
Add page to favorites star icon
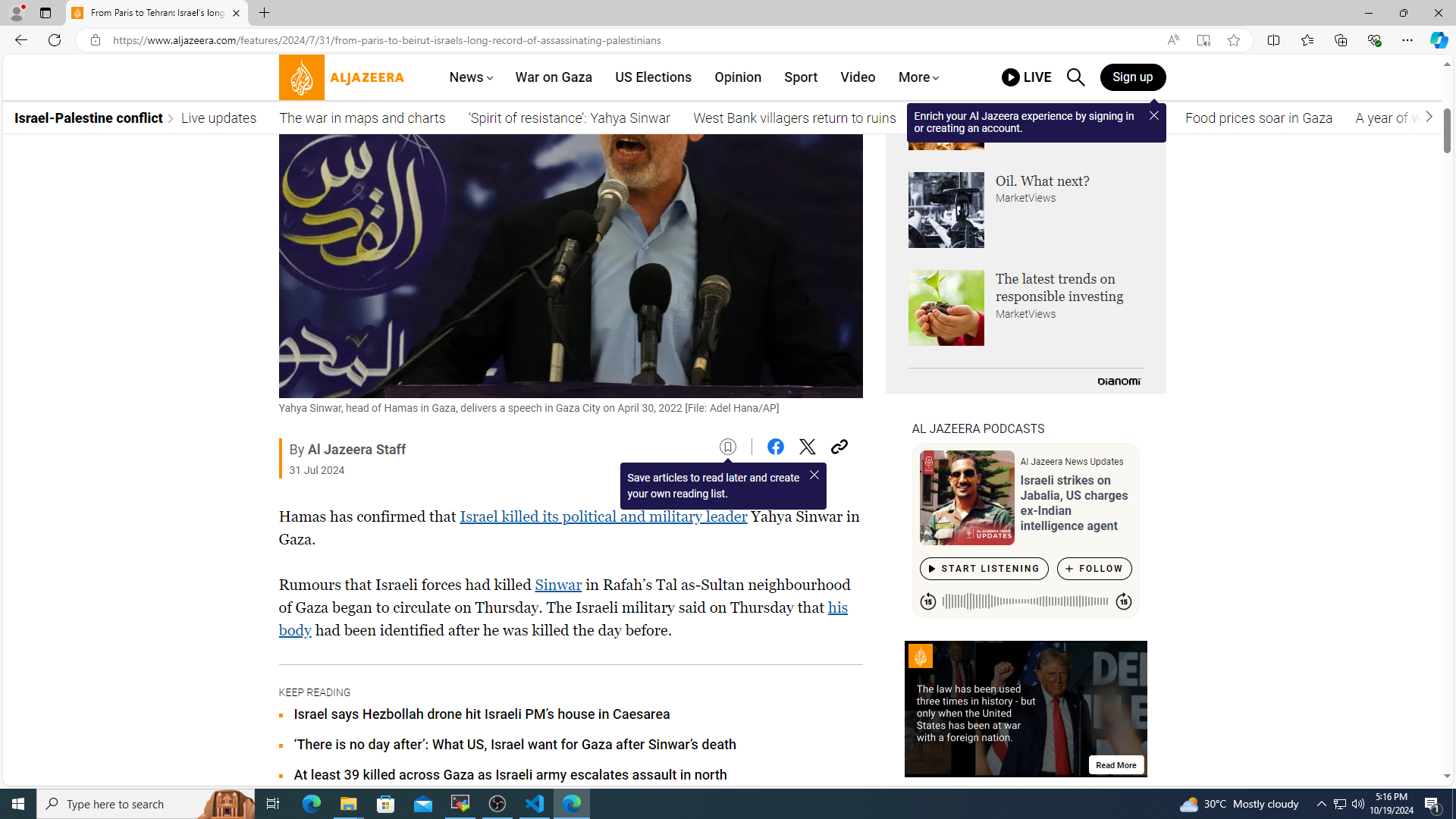[1233, 40]
